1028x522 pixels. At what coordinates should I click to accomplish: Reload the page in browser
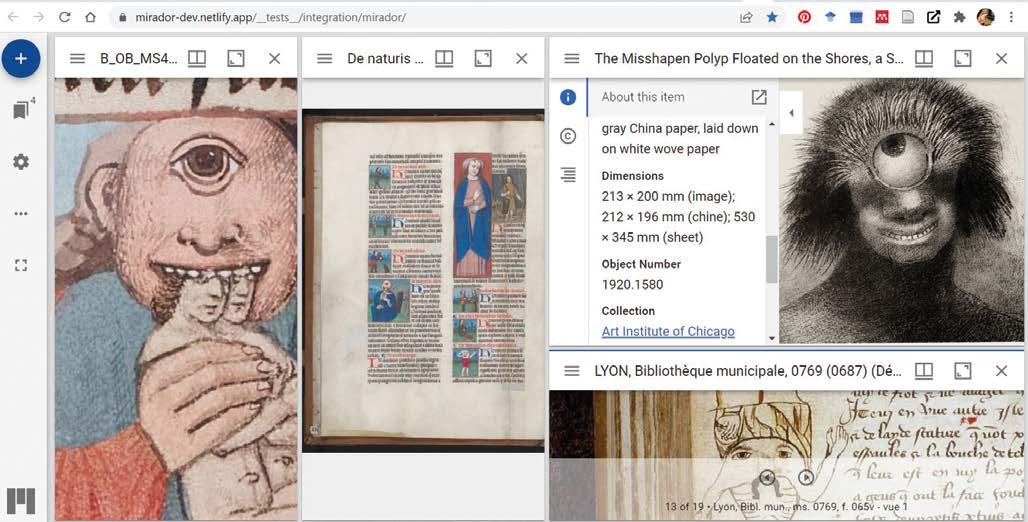(64, 17)
